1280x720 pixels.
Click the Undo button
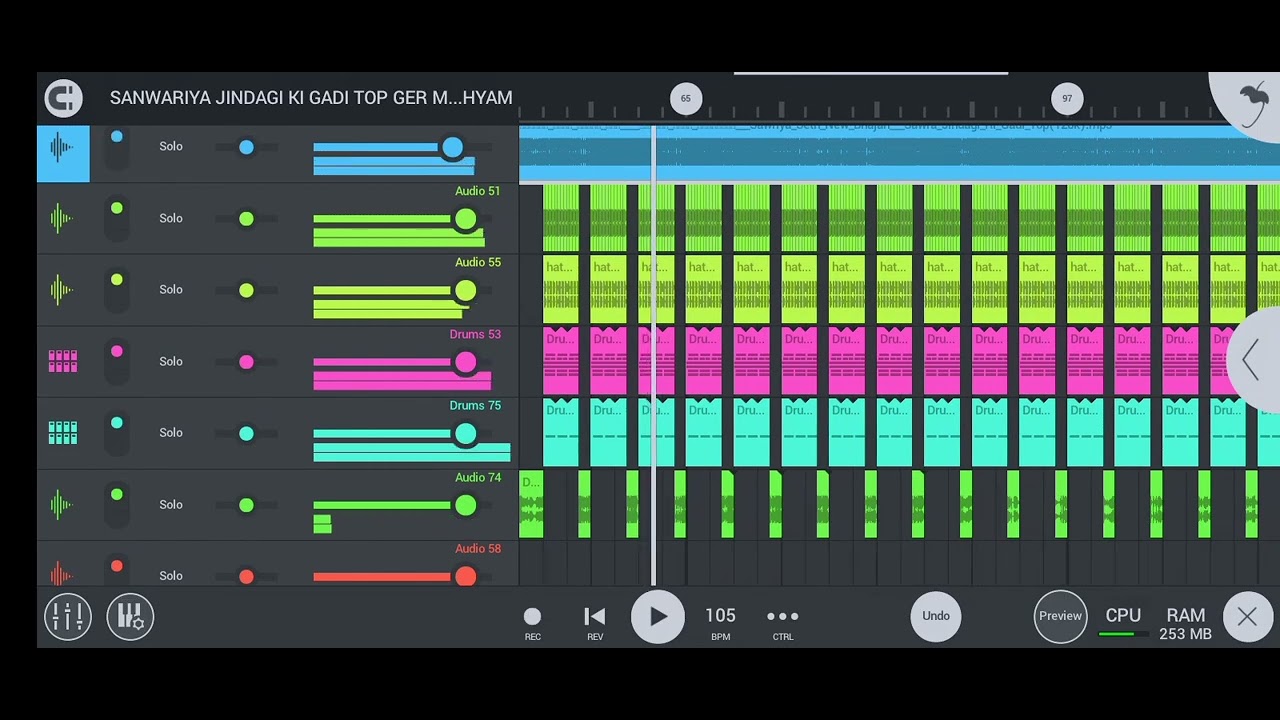936,616
